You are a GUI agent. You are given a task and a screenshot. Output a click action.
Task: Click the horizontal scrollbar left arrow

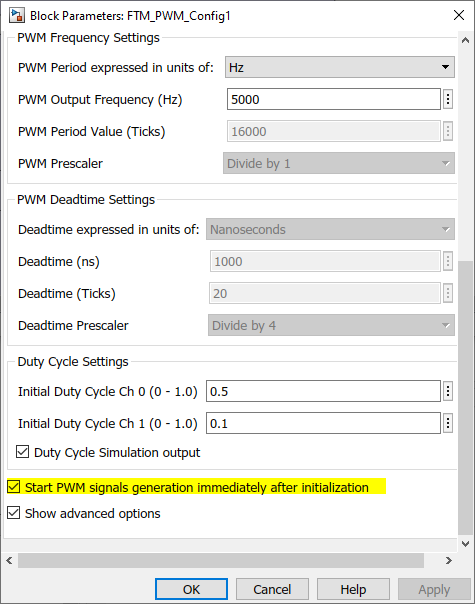point(9,560)
